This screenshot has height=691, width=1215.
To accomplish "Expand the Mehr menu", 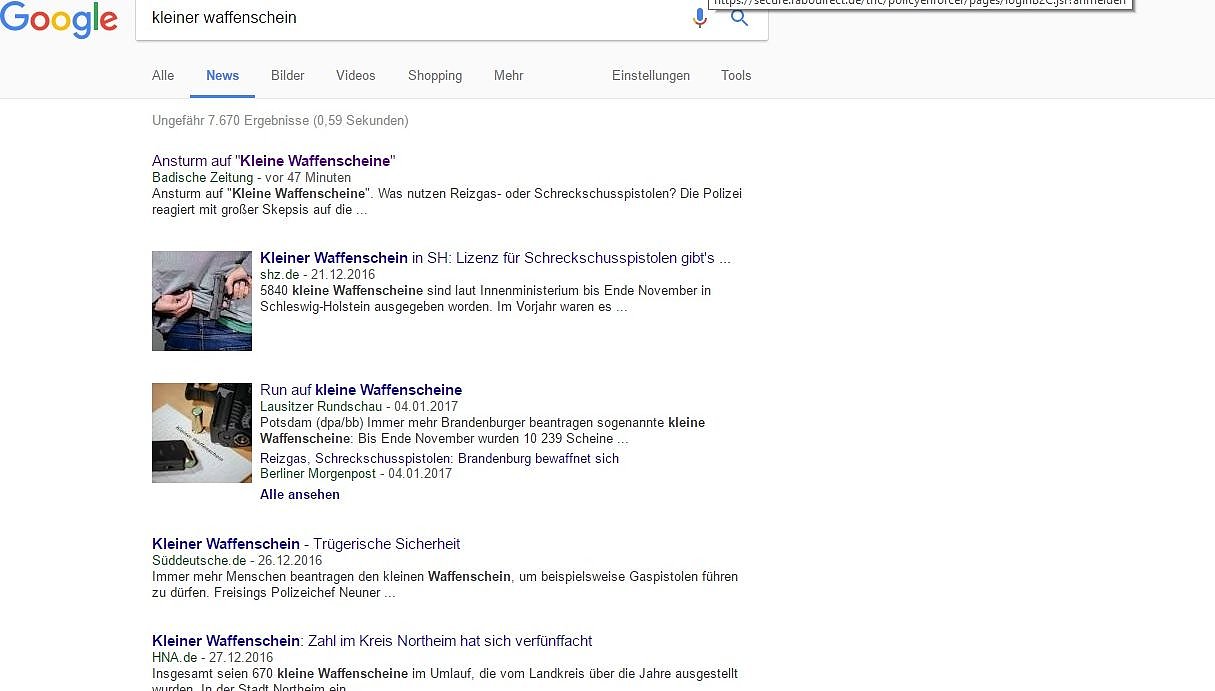I will (x=508, y=76).
